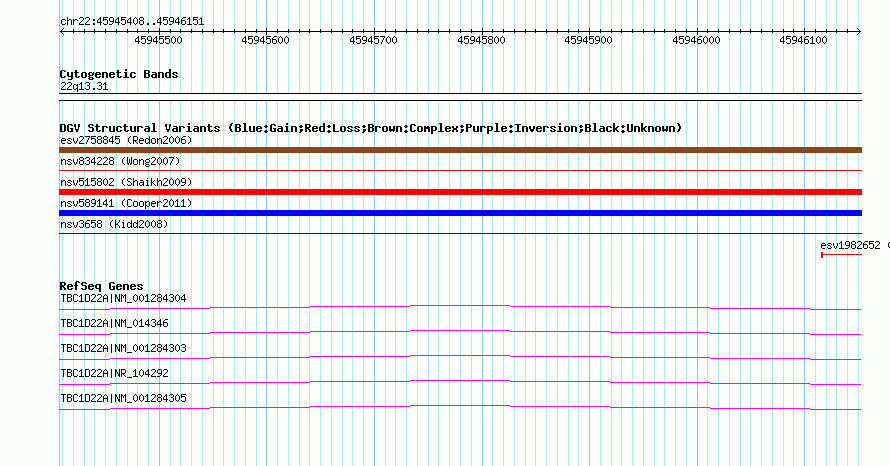Screen dimensions: 890x466
Task: Click the Cytogenetic Bands track title
Action: (119, 74)
